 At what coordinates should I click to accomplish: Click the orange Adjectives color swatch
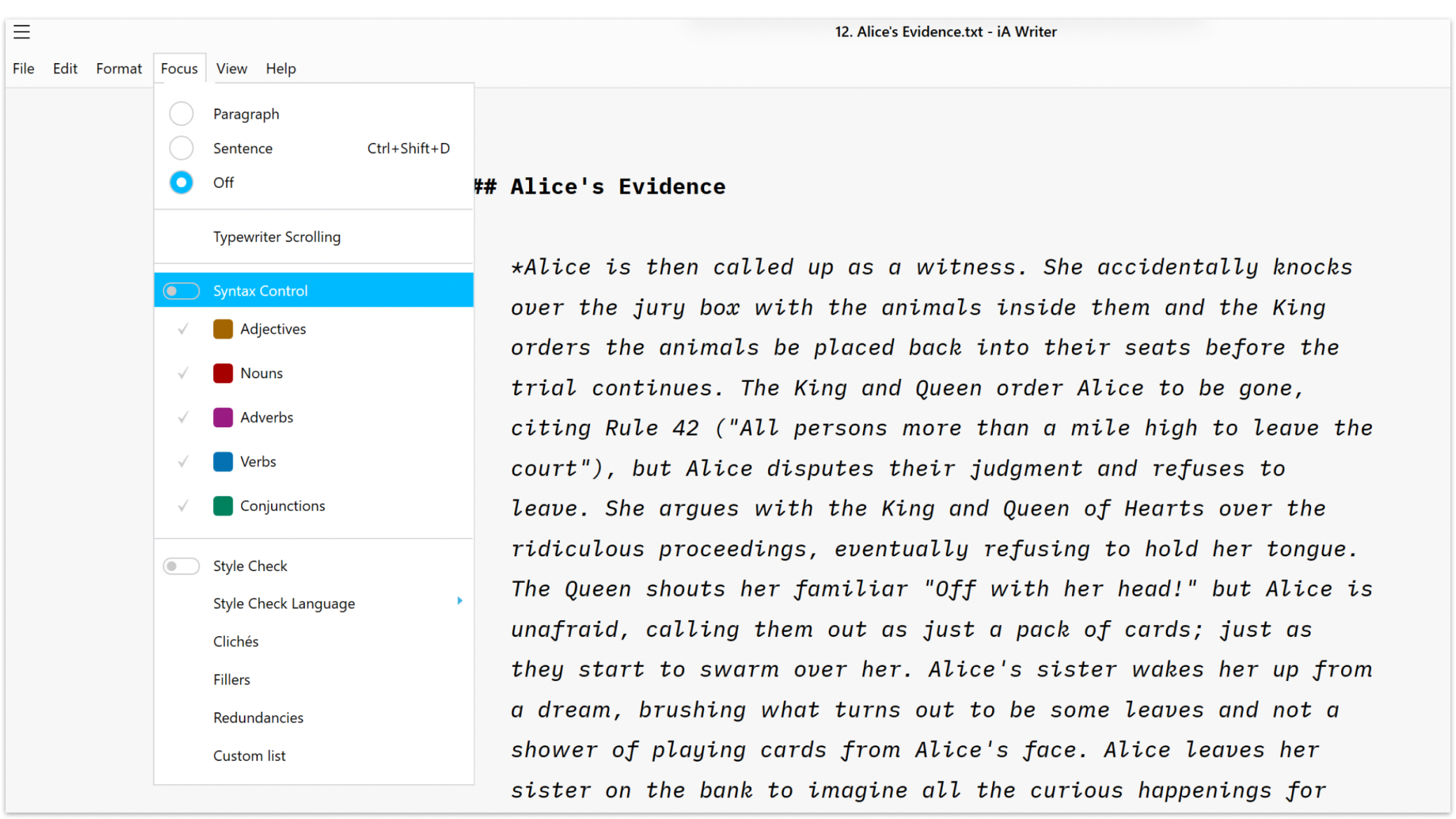[223, 329]
